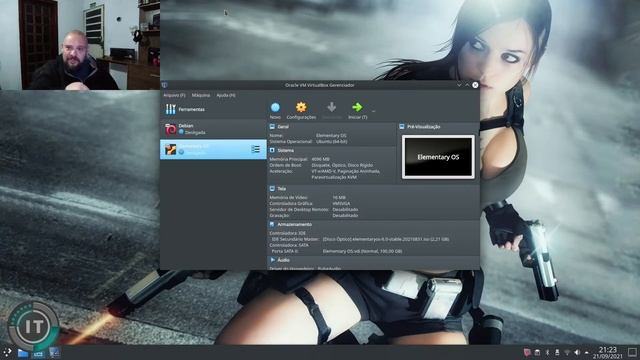The image size is (640, 360).
Task: Click the red tray icon left of the clipboard
Action: [527, 352]
